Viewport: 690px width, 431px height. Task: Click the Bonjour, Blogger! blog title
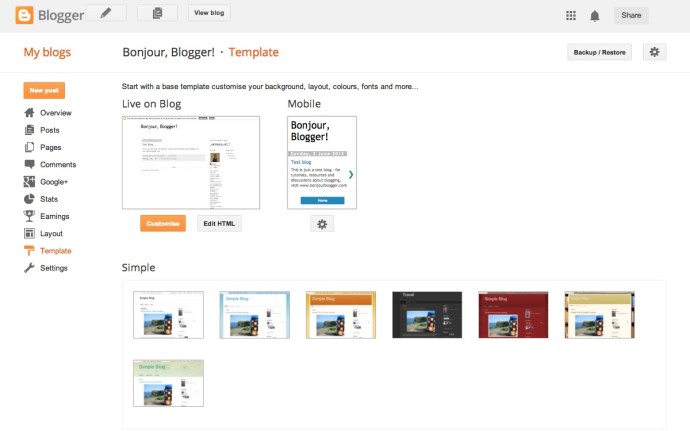pyautogui.click(x=169, y=52)
